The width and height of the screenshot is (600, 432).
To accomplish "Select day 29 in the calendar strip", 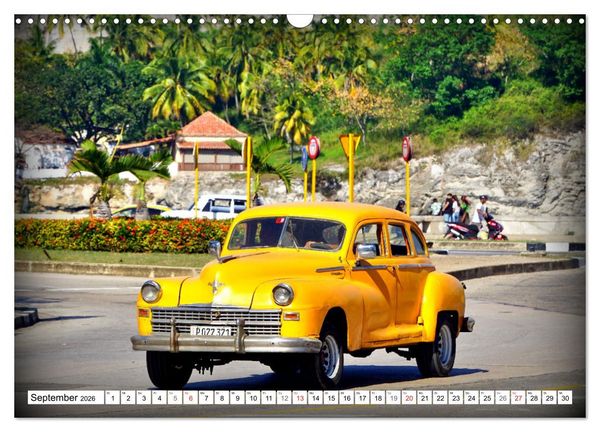I will [x=550, y=398].
